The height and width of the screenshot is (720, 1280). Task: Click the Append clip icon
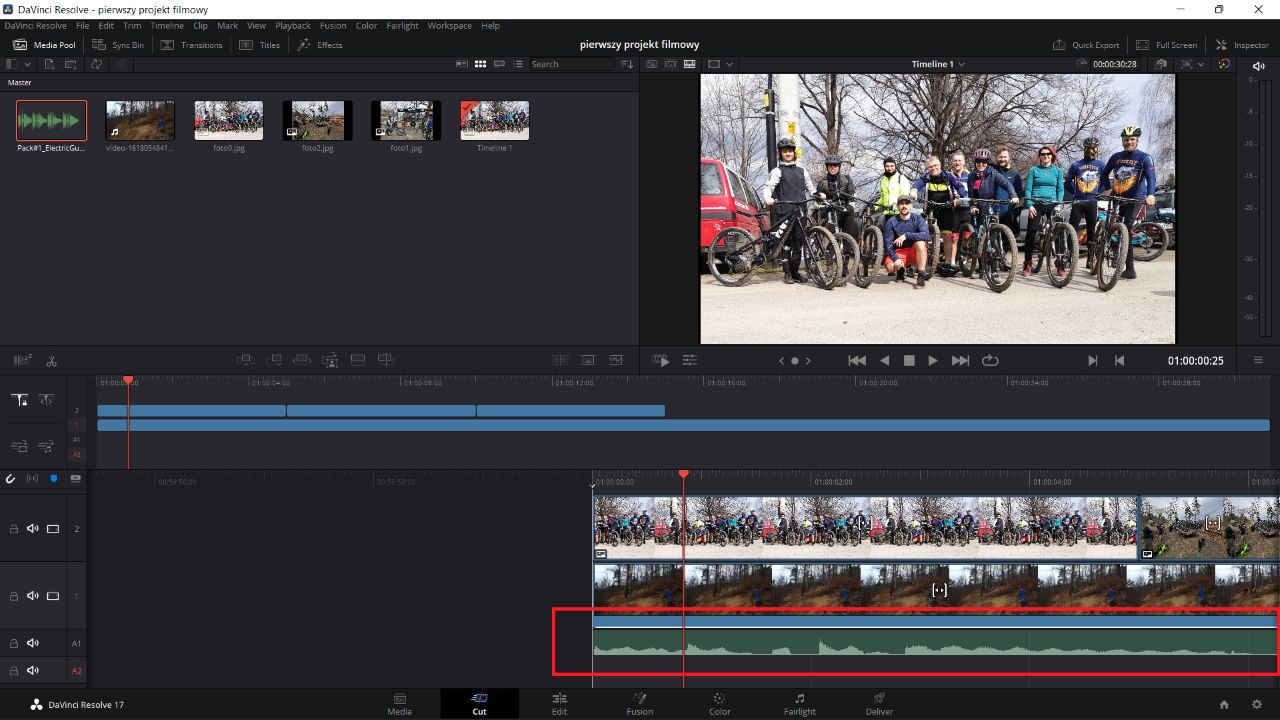click(275, 359)
